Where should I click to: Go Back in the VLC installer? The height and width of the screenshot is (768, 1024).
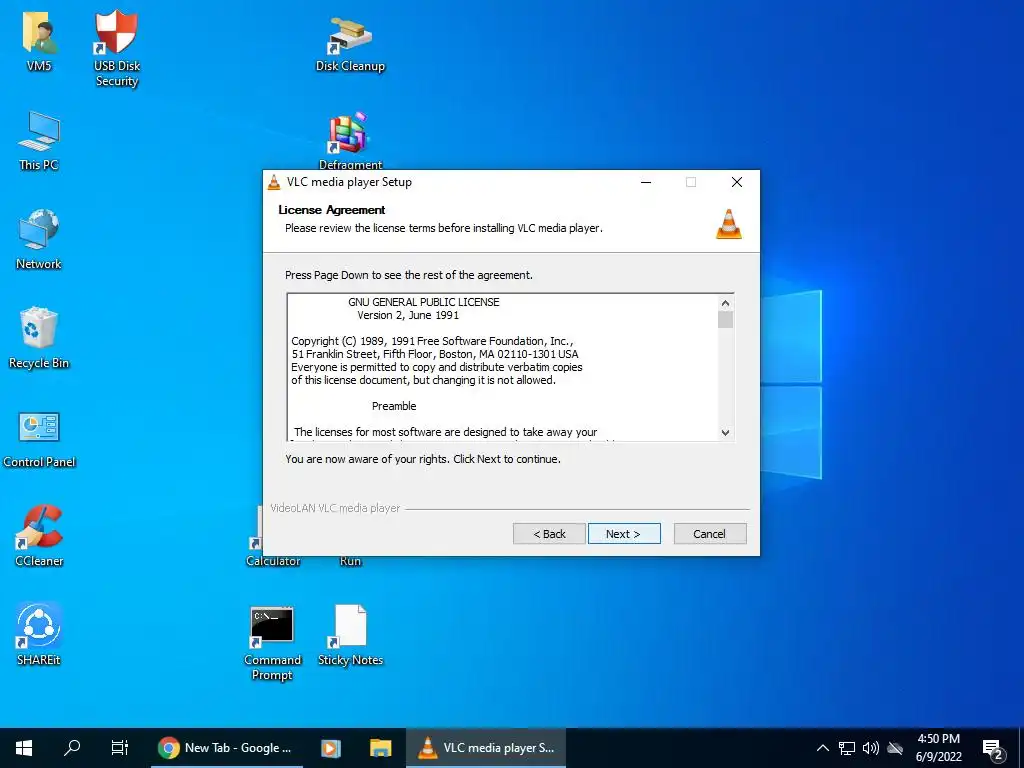coord(549,534)
